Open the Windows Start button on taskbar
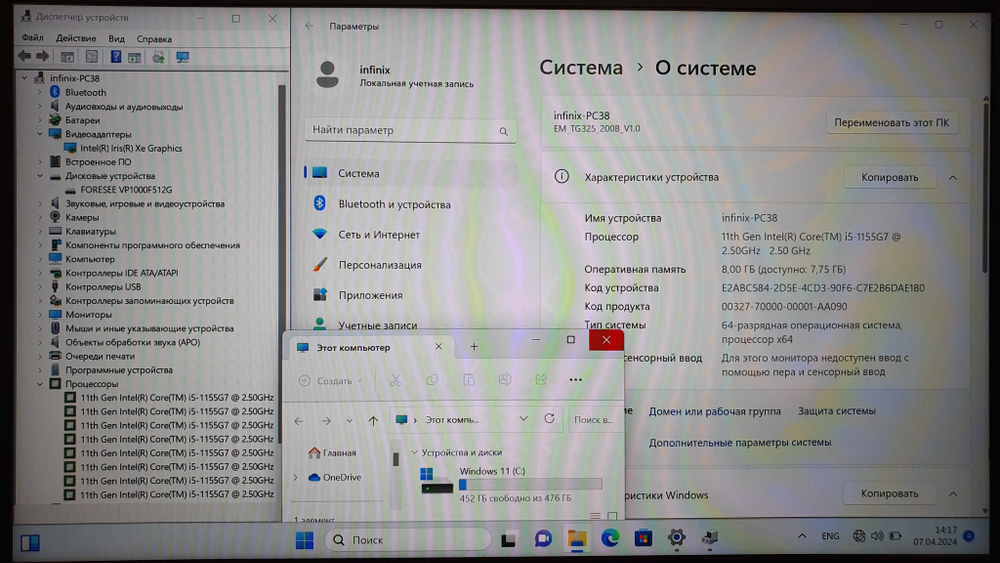 [x=305, y=540]
